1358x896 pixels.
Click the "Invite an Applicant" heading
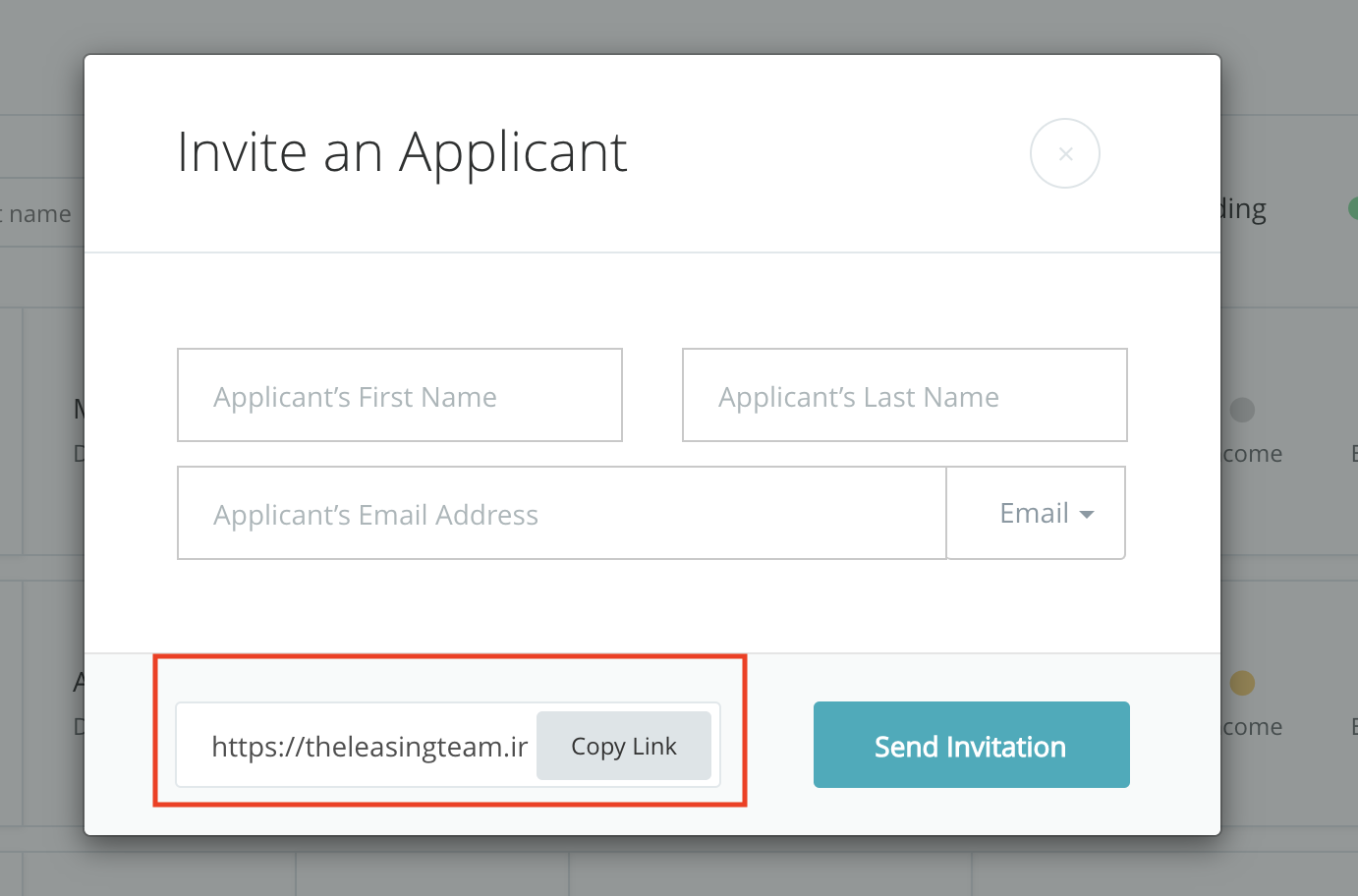click(402, 153)
